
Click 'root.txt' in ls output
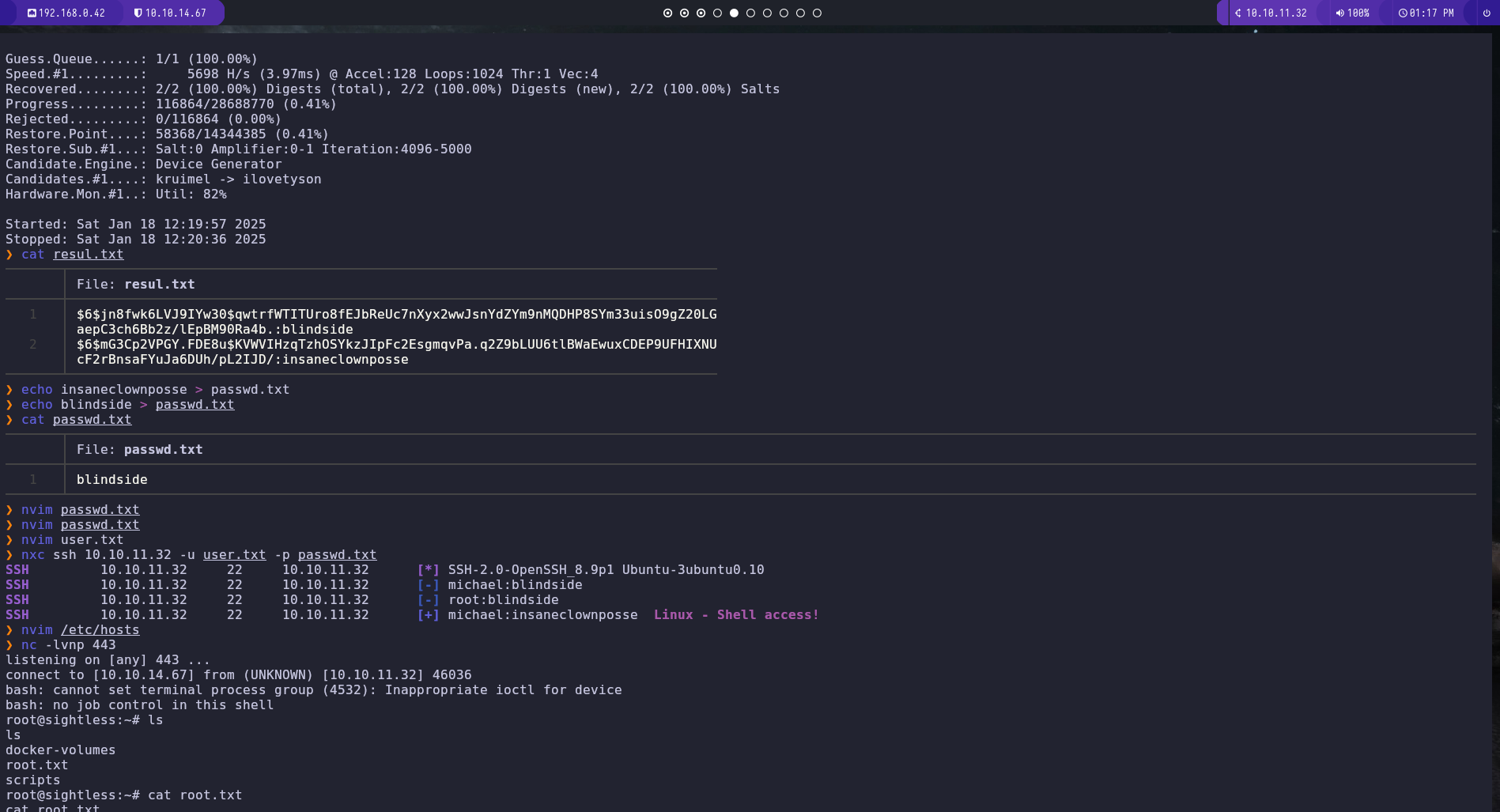click(37, 765)
